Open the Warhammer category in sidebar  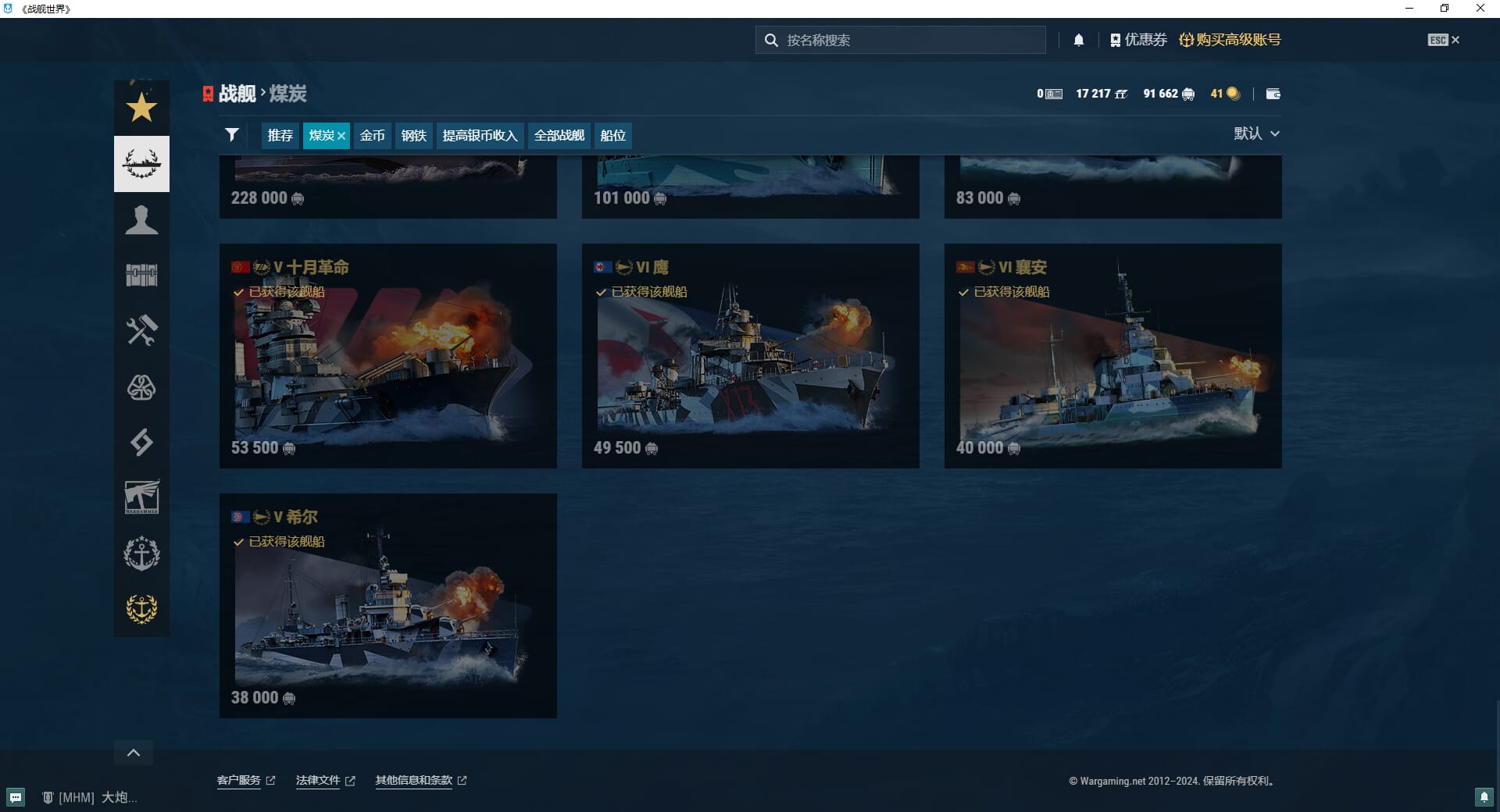pyautogui.click(x=141, y=497)
